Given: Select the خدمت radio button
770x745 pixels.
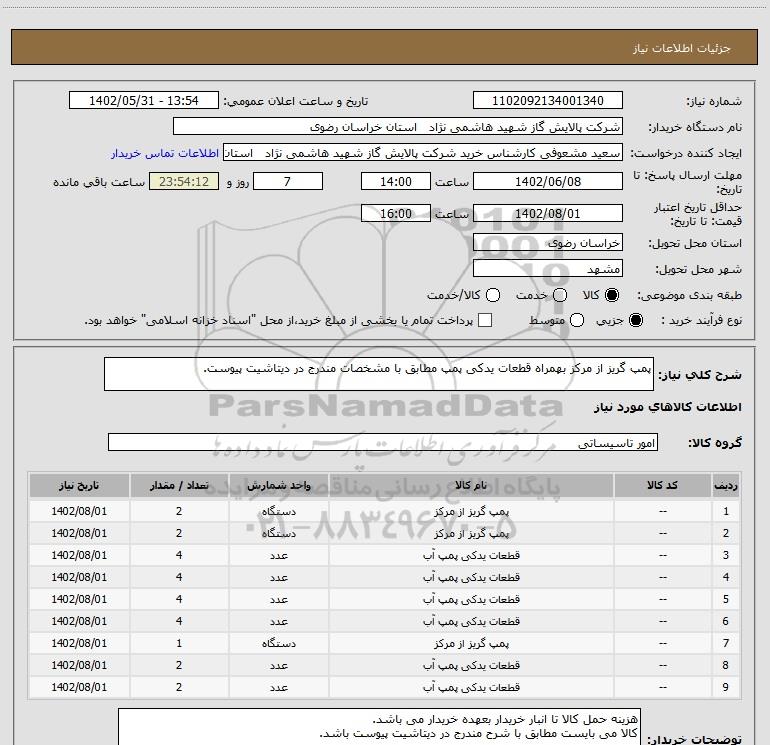Looking at the screenshot, I should point(559,296).
